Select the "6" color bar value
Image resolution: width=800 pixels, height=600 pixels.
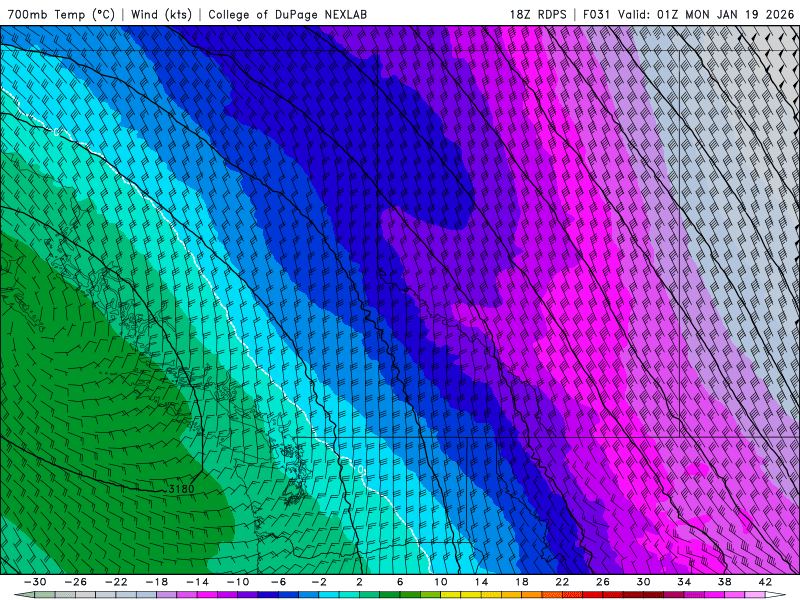(400, 582)
